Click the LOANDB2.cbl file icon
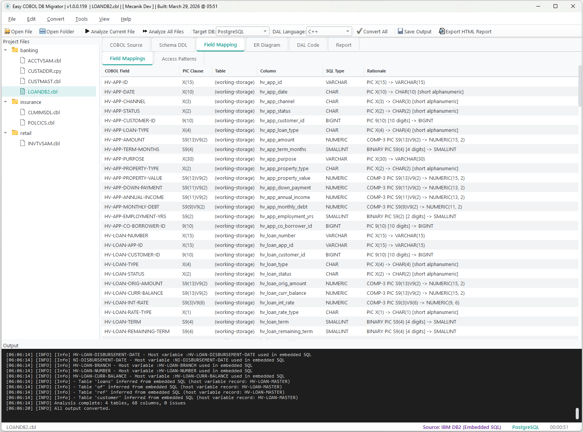The height and width of the screenshot is (432, 583). tap(22, 91)
